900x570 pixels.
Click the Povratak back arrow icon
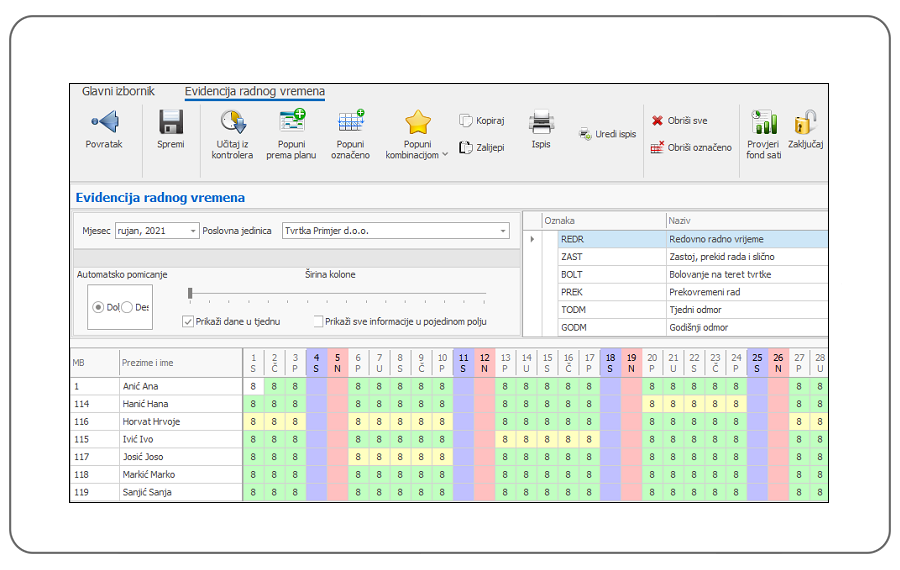pyautogui.click(x=105, y=121)
